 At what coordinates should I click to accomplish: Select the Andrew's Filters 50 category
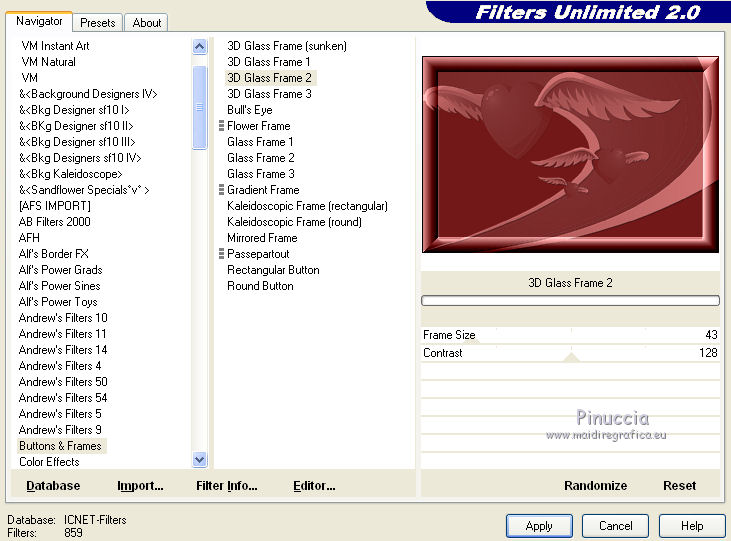click(x=63, y=382)
